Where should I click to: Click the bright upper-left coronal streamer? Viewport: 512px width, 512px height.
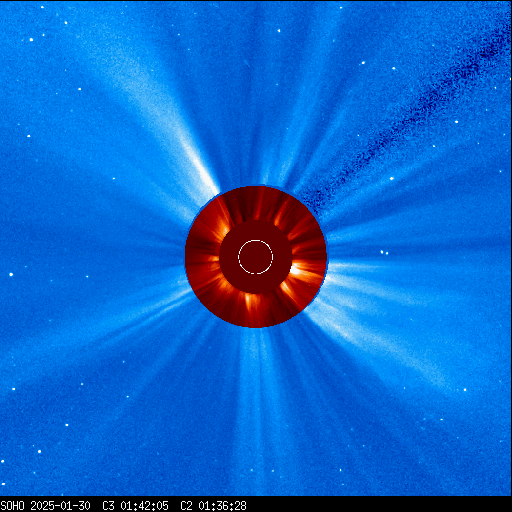(173, 127)
